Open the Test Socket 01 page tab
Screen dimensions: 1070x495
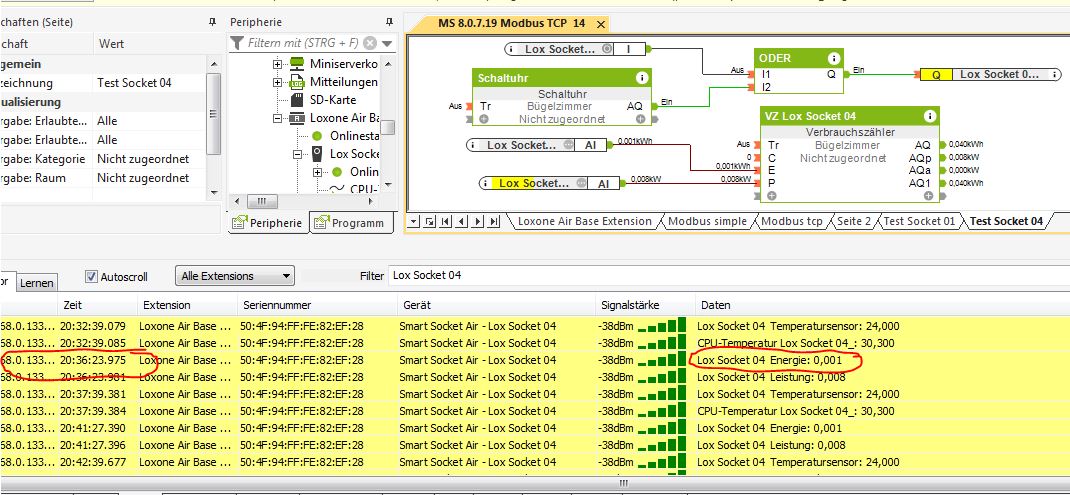pos(918,221)
